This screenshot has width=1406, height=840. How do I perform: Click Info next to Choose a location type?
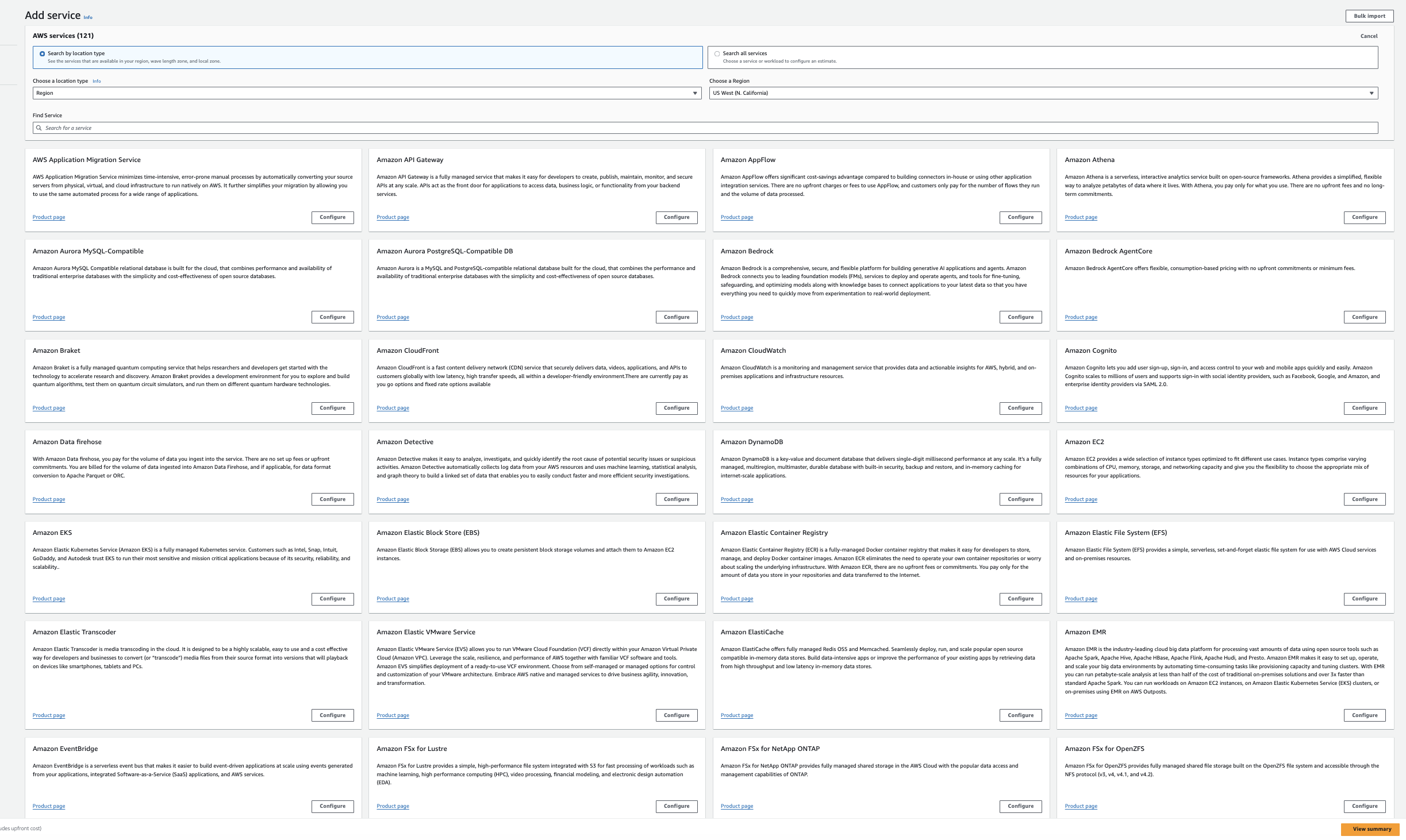click(97, 81)
